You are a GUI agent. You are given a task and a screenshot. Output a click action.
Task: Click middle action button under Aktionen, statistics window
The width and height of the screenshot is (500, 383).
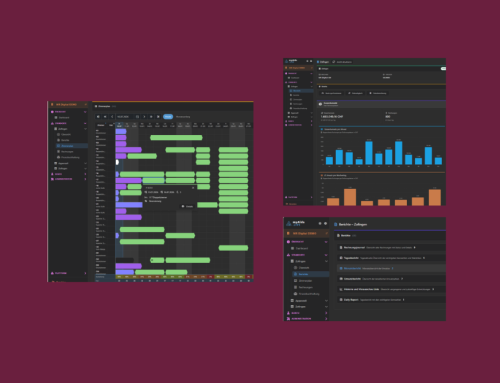click(355, 93)
